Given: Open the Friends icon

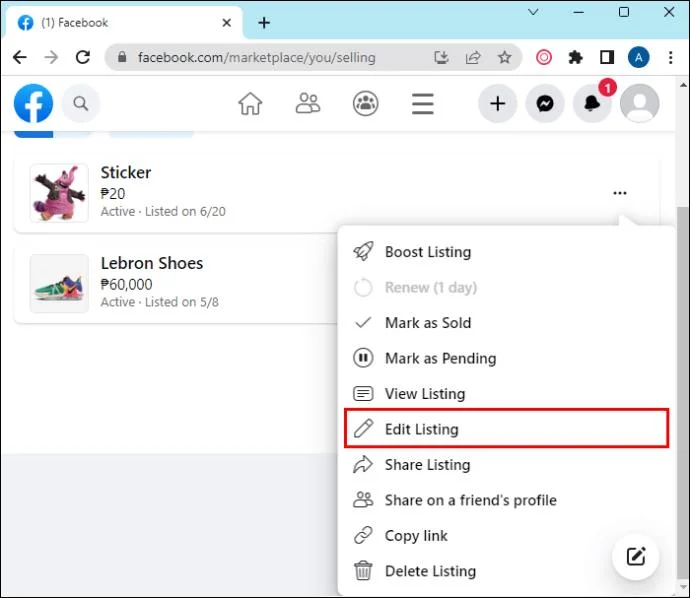Looking at the screenshot, I should (308, 104).
